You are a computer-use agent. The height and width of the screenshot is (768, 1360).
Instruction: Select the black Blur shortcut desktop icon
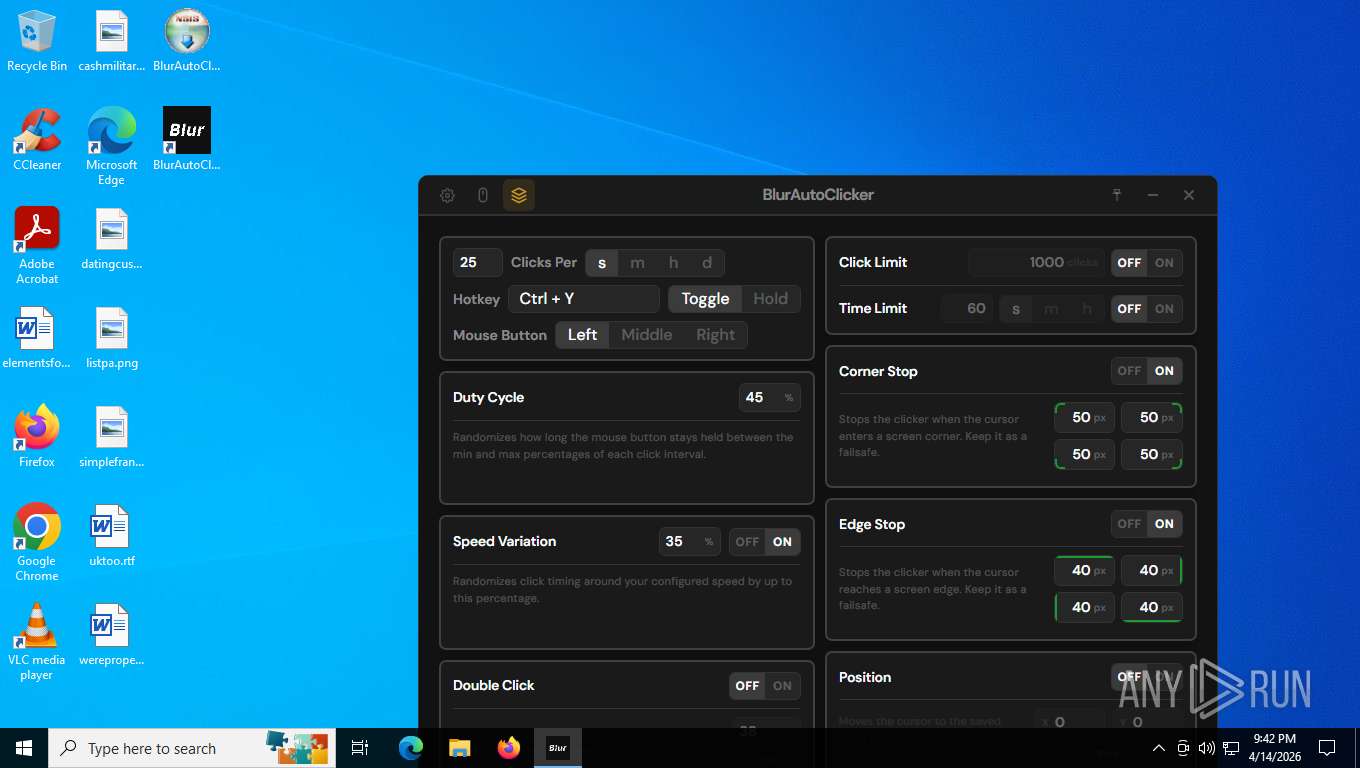(187, 139)
